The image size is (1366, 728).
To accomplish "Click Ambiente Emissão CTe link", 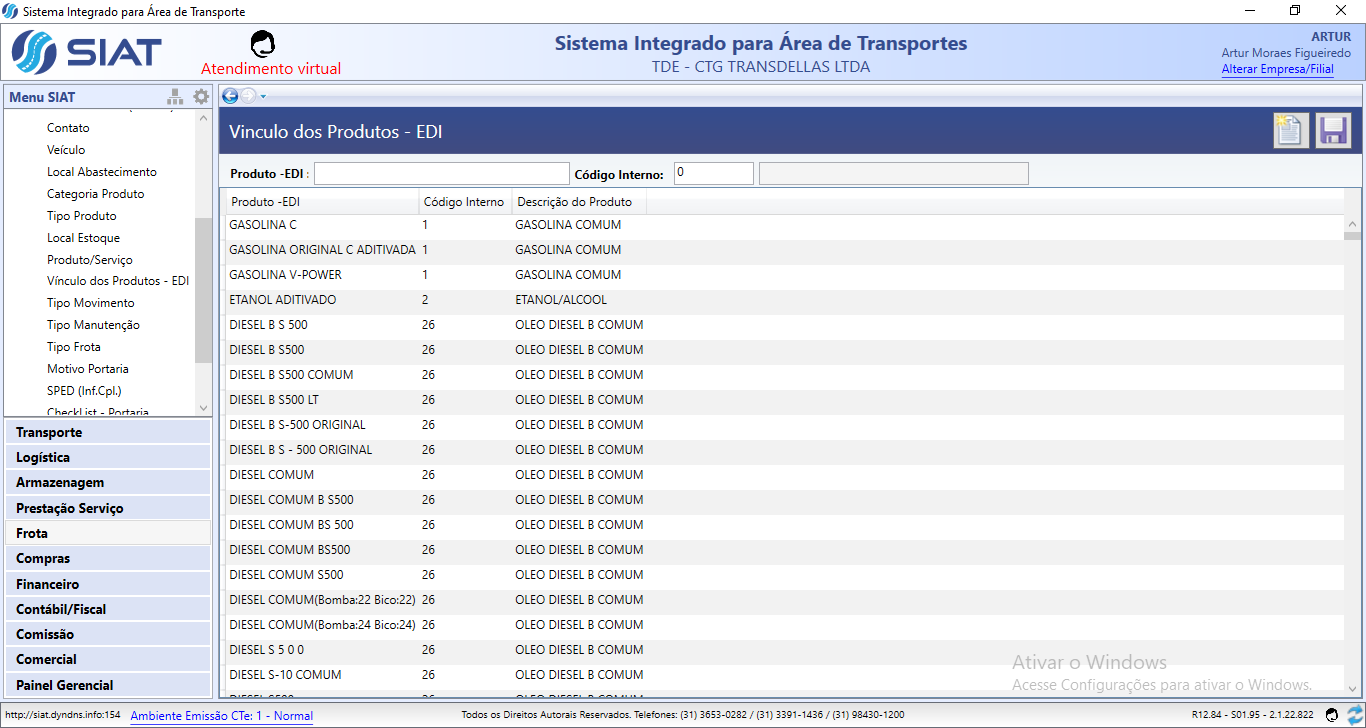I will pyautogui.click(x=221, y=716).
